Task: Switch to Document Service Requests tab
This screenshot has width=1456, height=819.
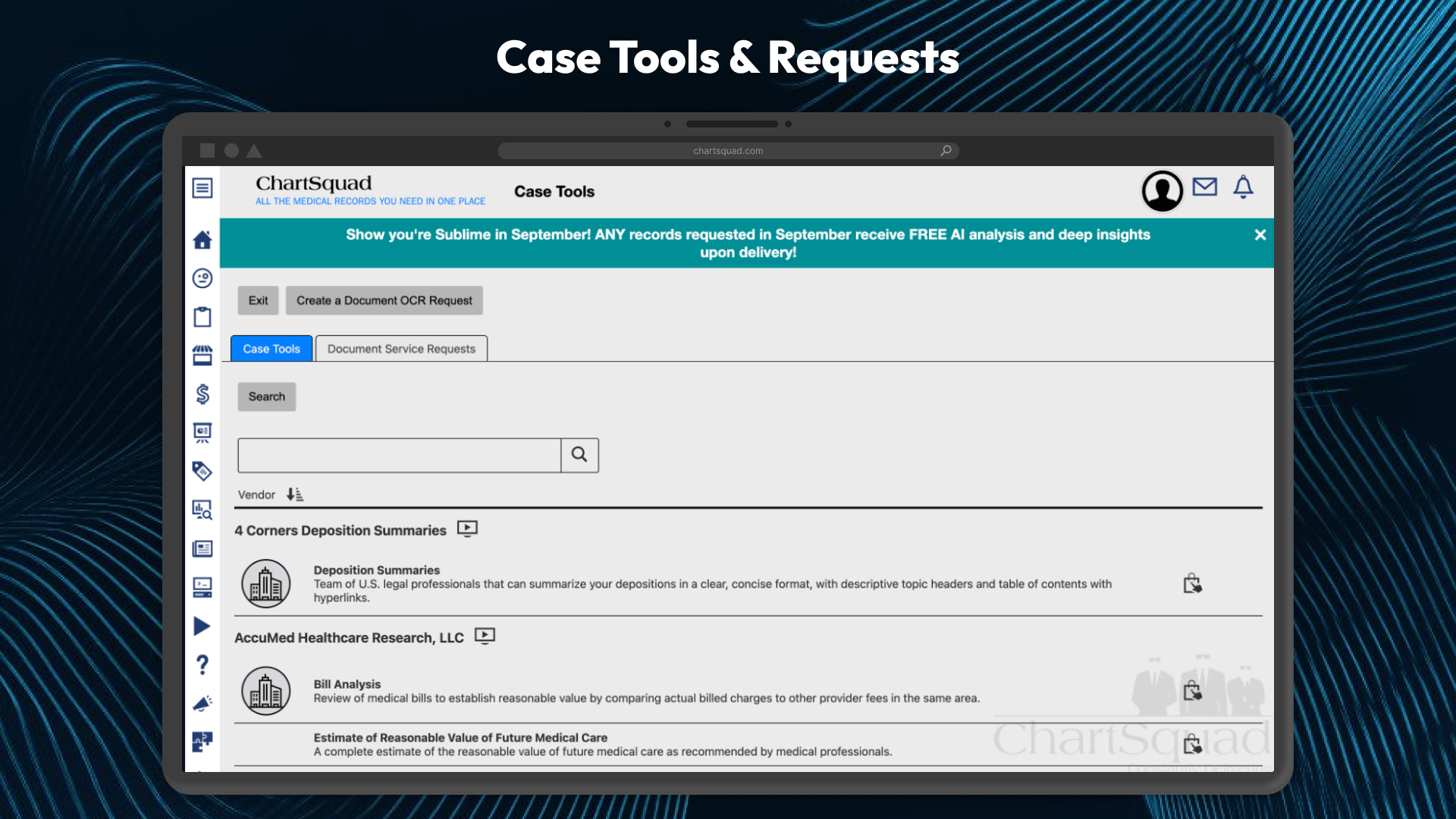Action: pos(401,349)
